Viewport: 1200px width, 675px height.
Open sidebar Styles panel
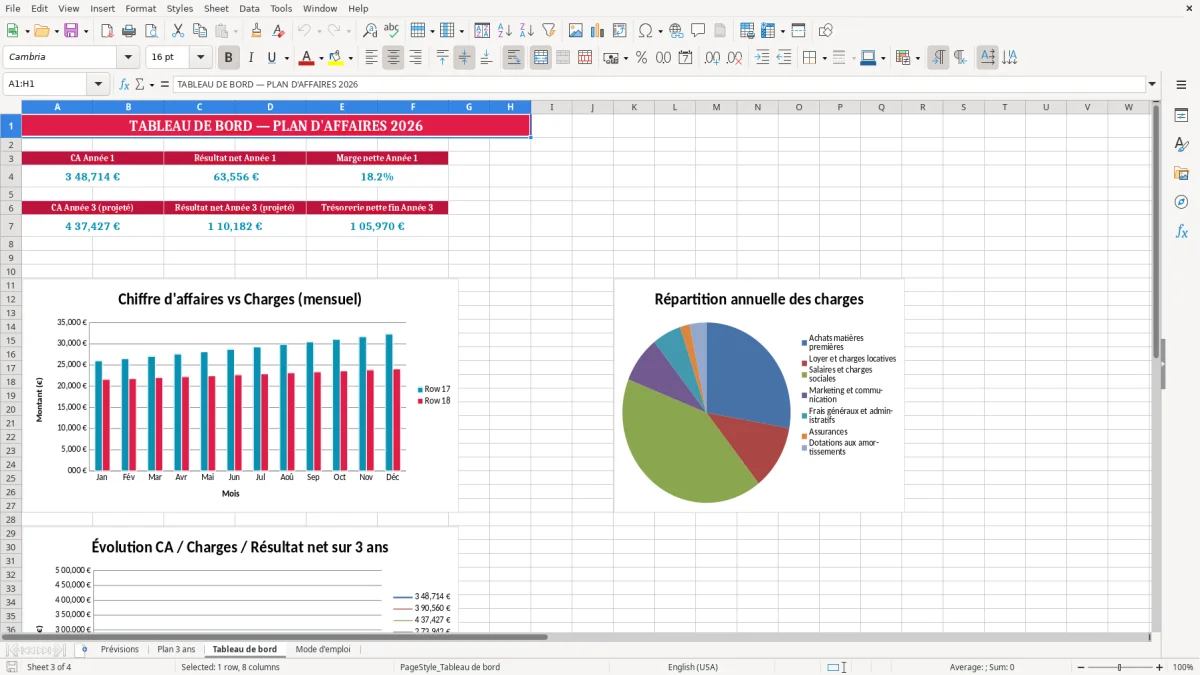[1181, 144]
